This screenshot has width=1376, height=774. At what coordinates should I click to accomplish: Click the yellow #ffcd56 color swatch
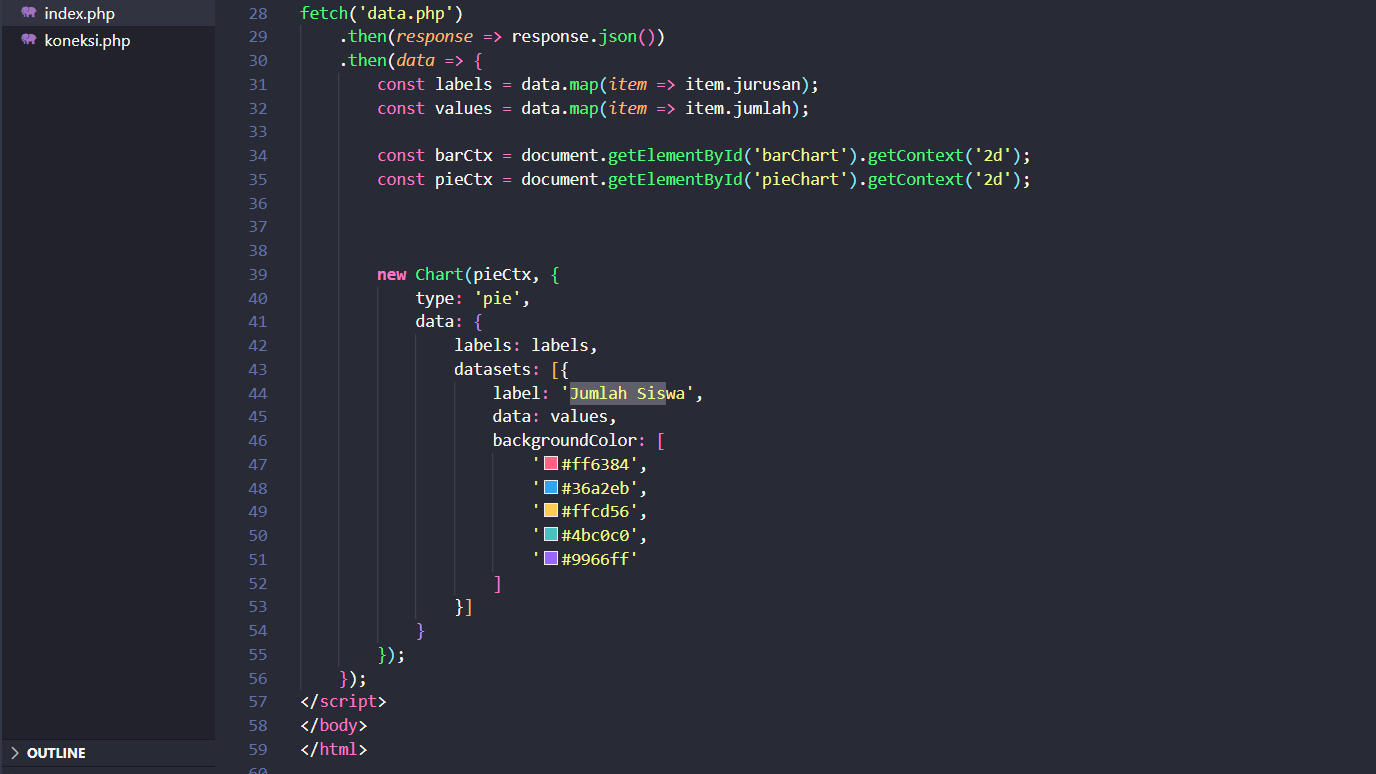coord(551,511)
